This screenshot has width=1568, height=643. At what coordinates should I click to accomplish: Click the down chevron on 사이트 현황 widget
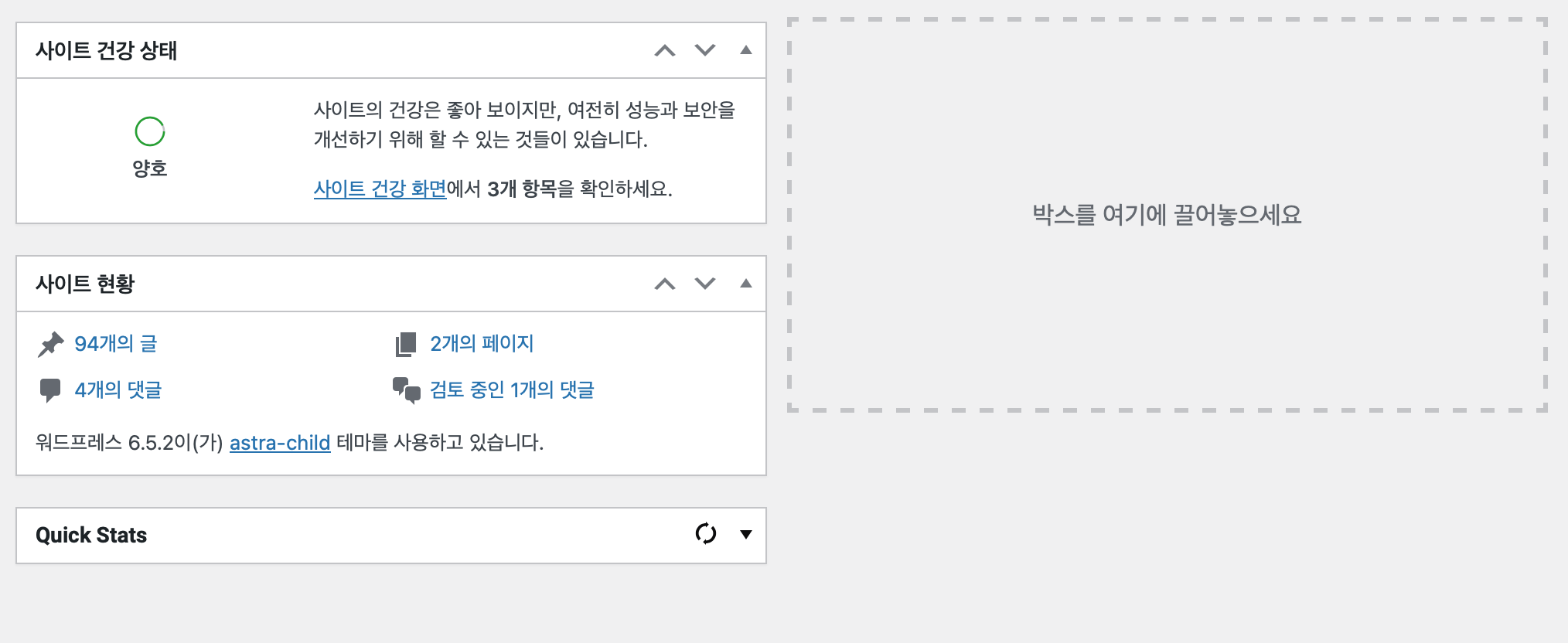[704, 284]
